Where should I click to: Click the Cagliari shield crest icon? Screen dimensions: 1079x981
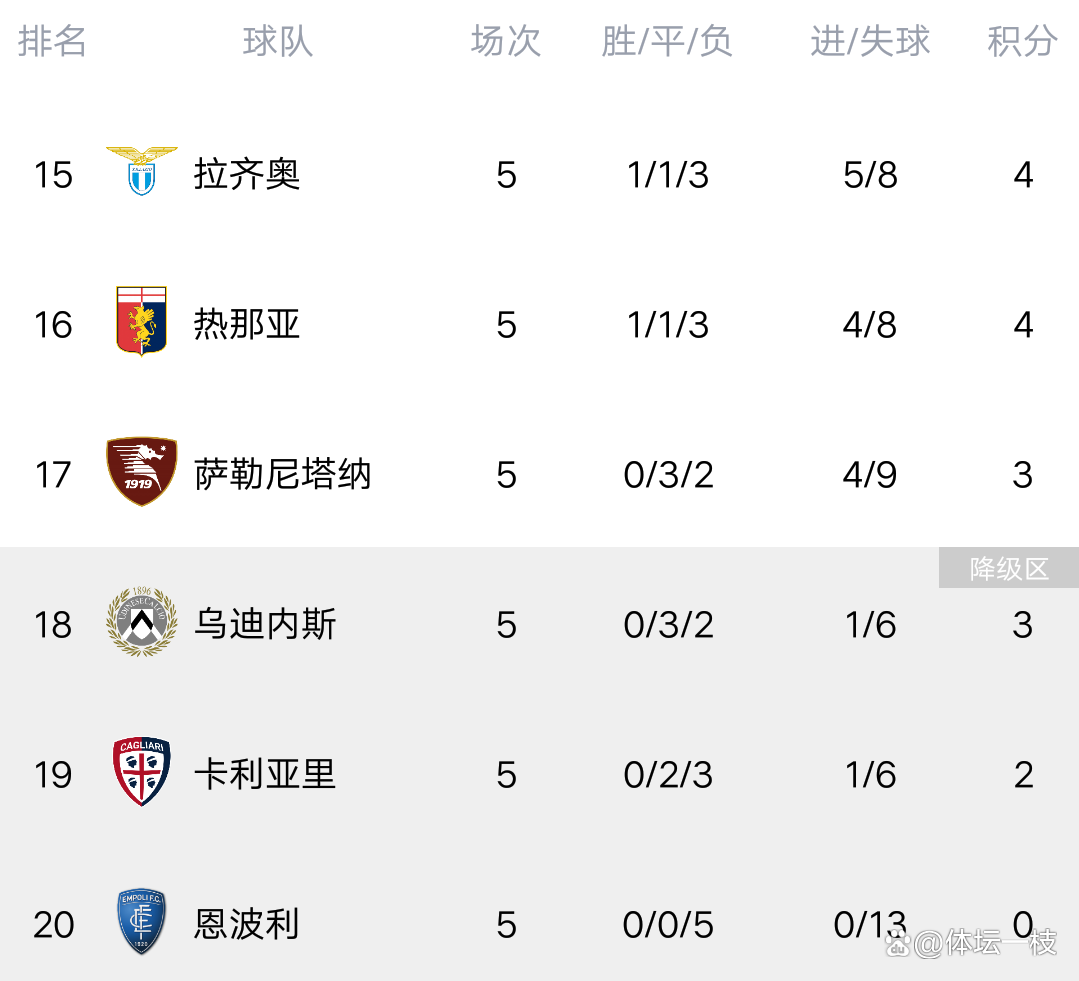[142, 771]
